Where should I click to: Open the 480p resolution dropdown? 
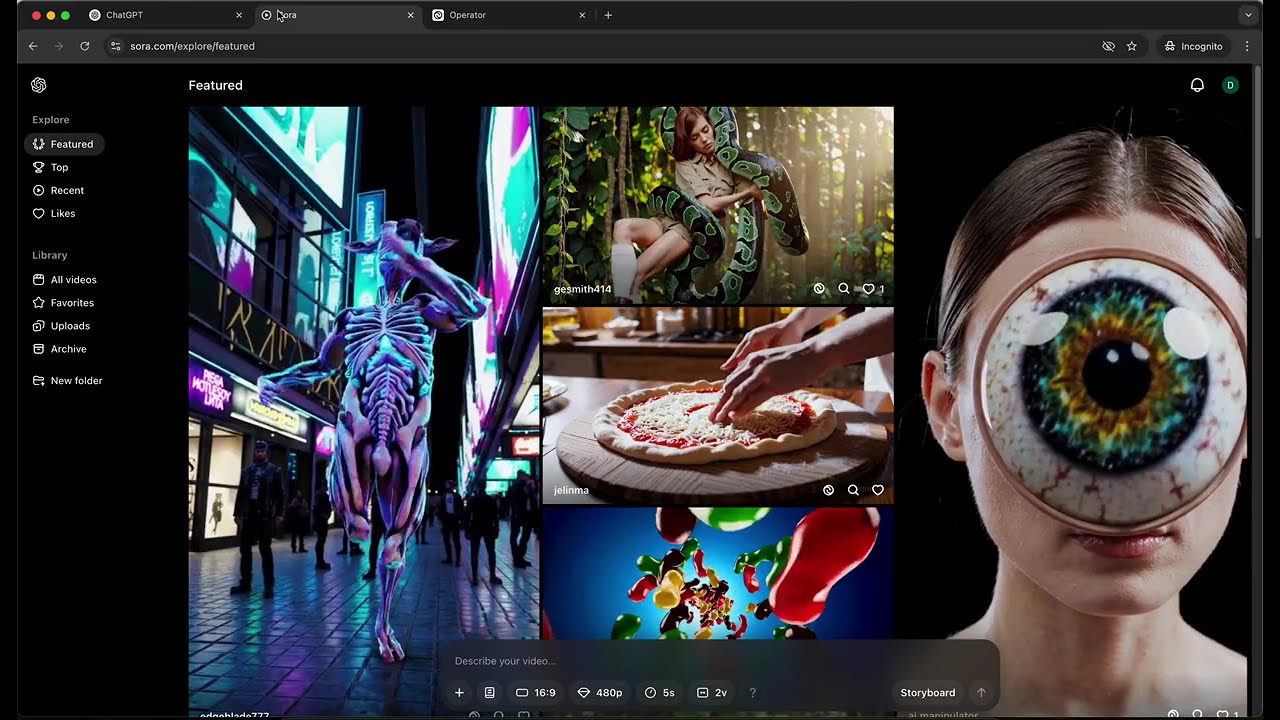(600, 692)
